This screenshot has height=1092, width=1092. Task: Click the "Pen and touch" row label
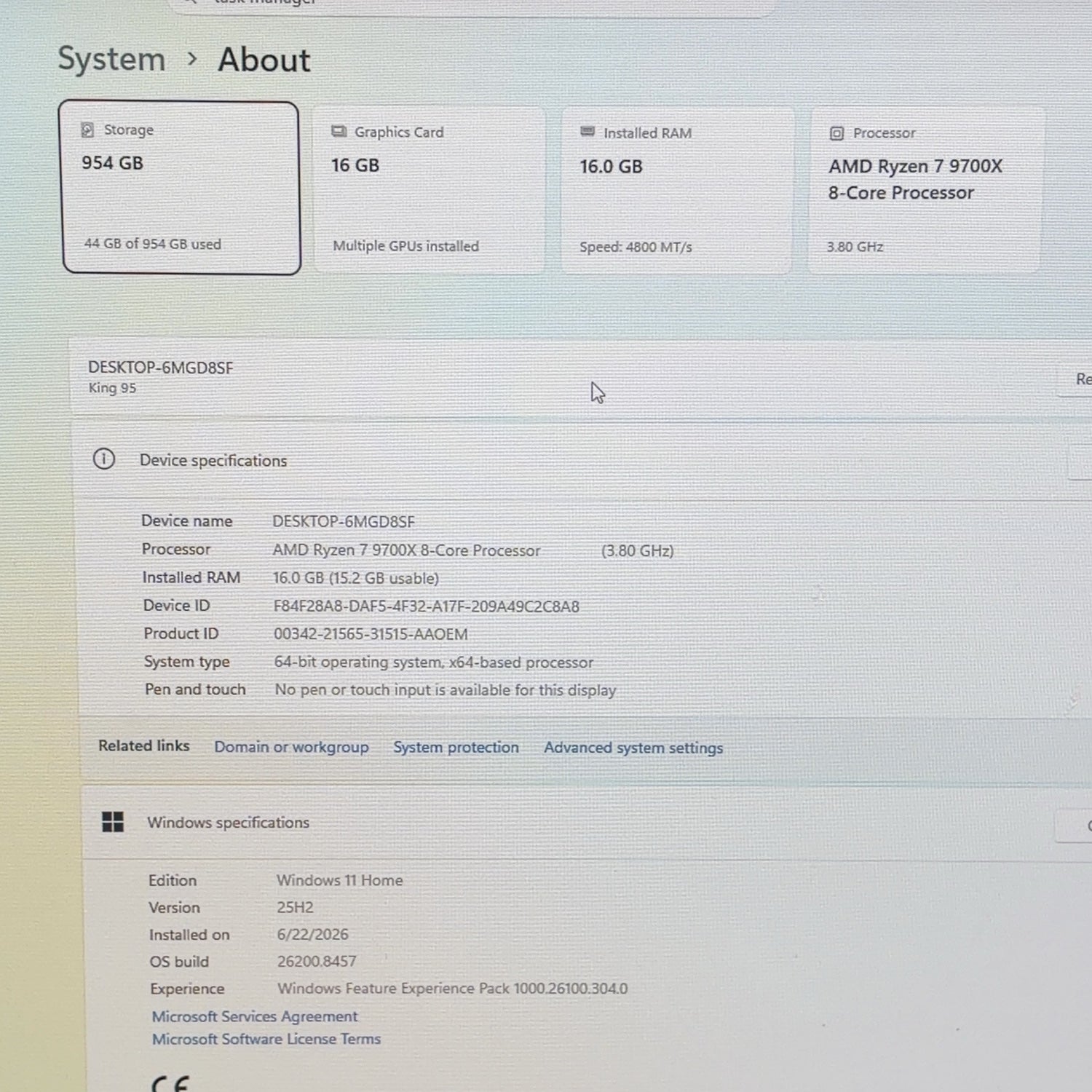(x=195, y=689)
